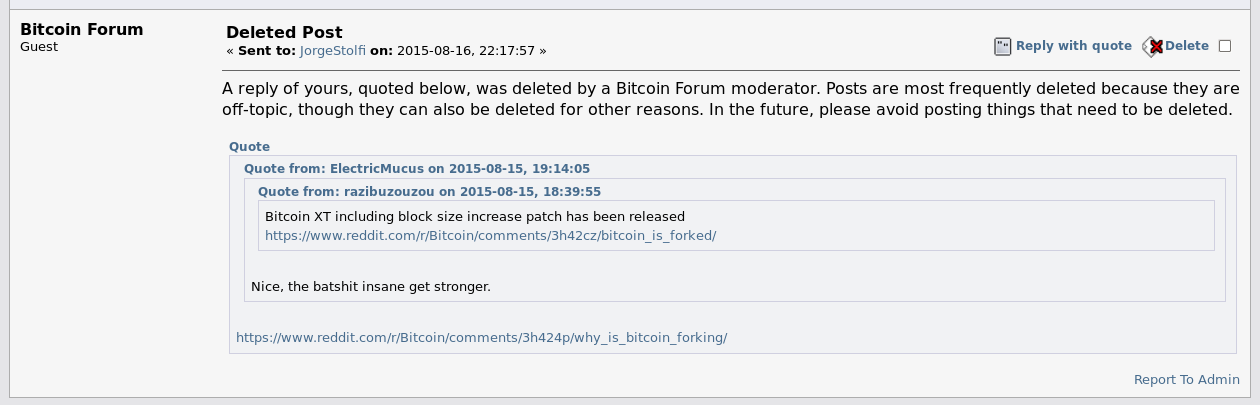Click Report To Admin
This screenshot has width=1260, height=405.
coord(1187,380)
